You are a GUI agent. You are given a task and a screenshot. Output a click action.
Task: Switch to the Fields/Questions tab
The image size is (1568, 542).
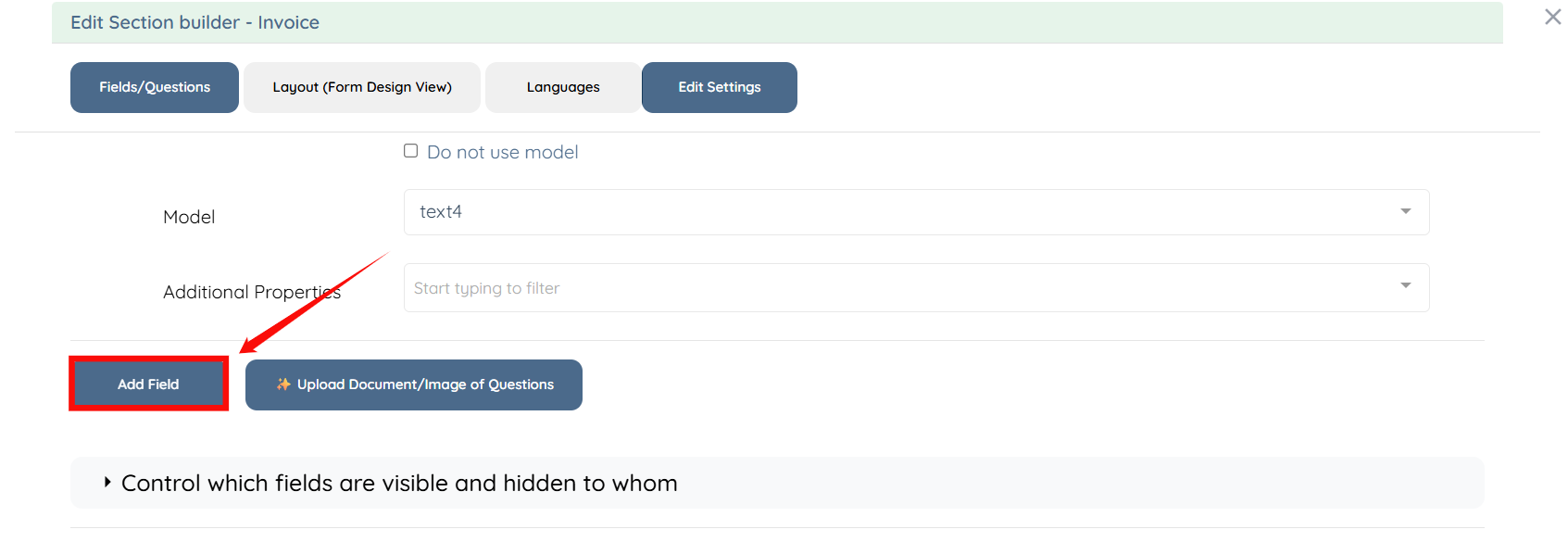pyautogui.click(x=155, y=87)
